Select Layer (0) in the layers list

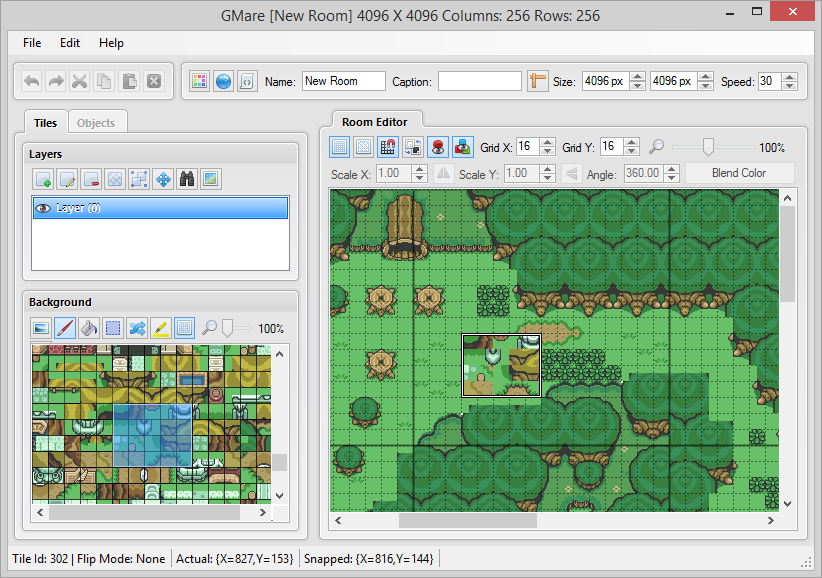pyautogui.click(x=160, y=208)
